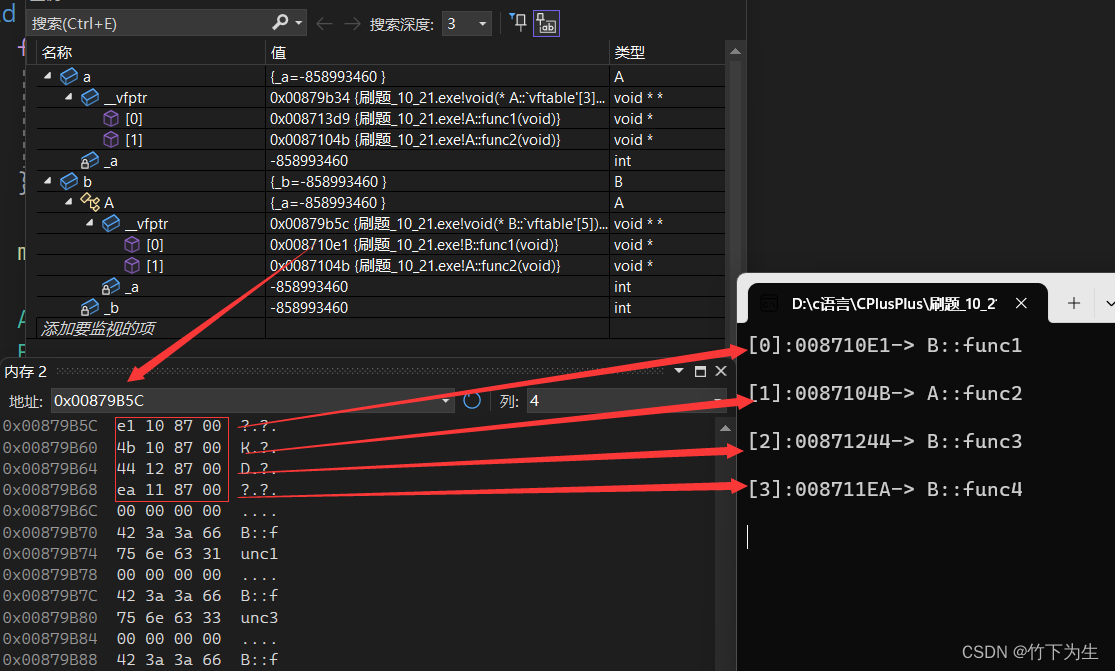Screen dimensions: 1115x671
Task: Click the [0] B::func1 entry icon
Action: (x=132, y=245)
